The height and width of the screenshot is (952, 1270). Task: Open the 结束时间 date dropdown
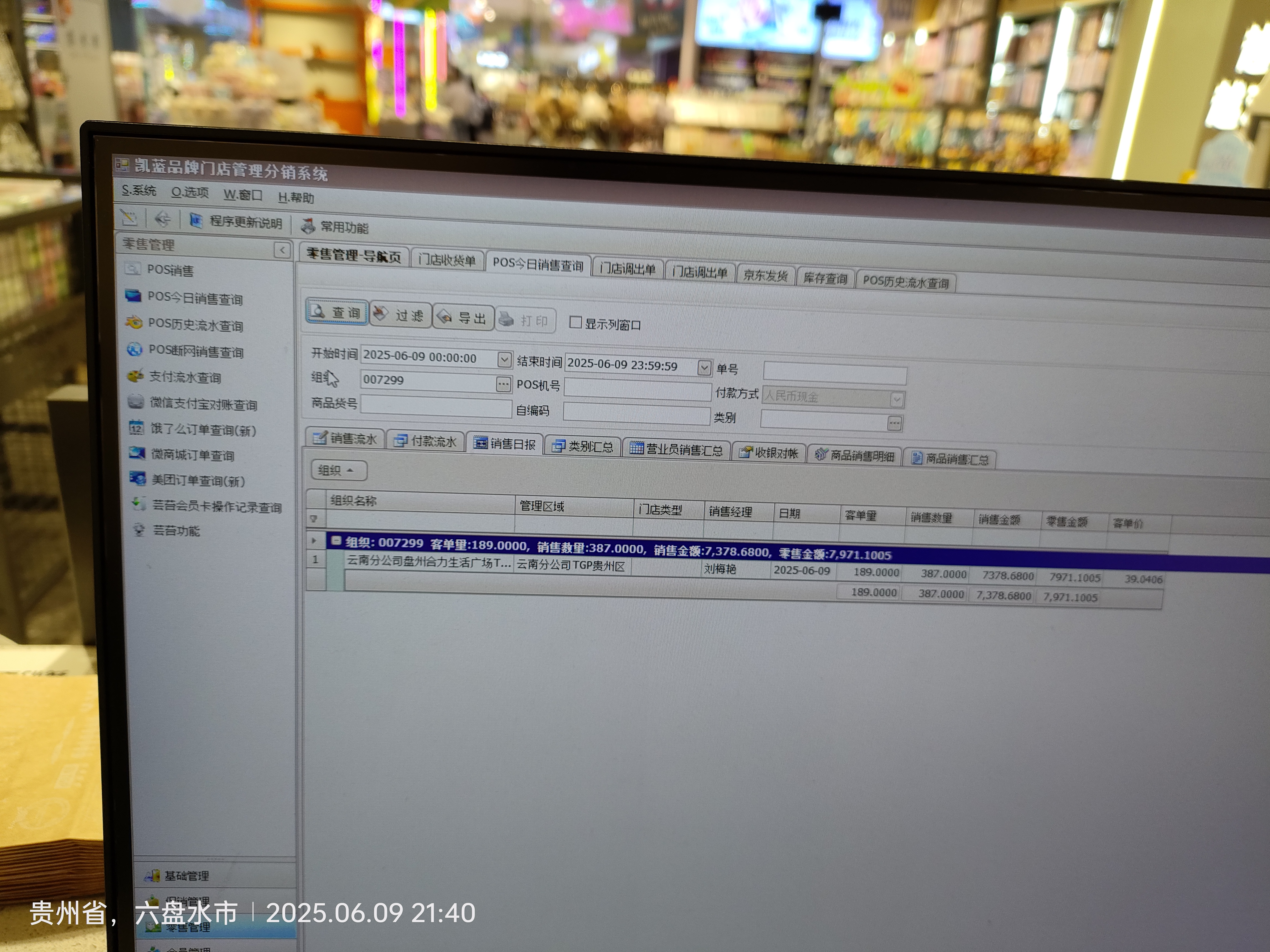point(704,368)
